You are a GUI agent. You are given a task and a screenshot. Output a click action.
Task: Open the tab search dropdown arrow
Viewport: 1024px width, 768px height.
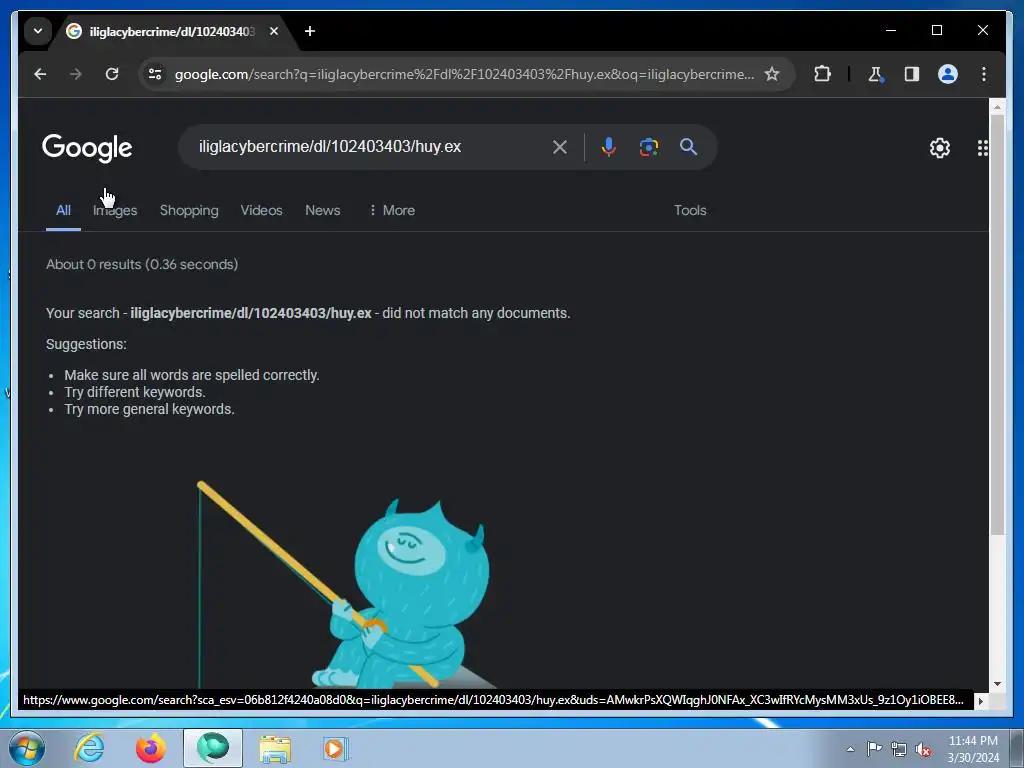(x=38, y=31)
